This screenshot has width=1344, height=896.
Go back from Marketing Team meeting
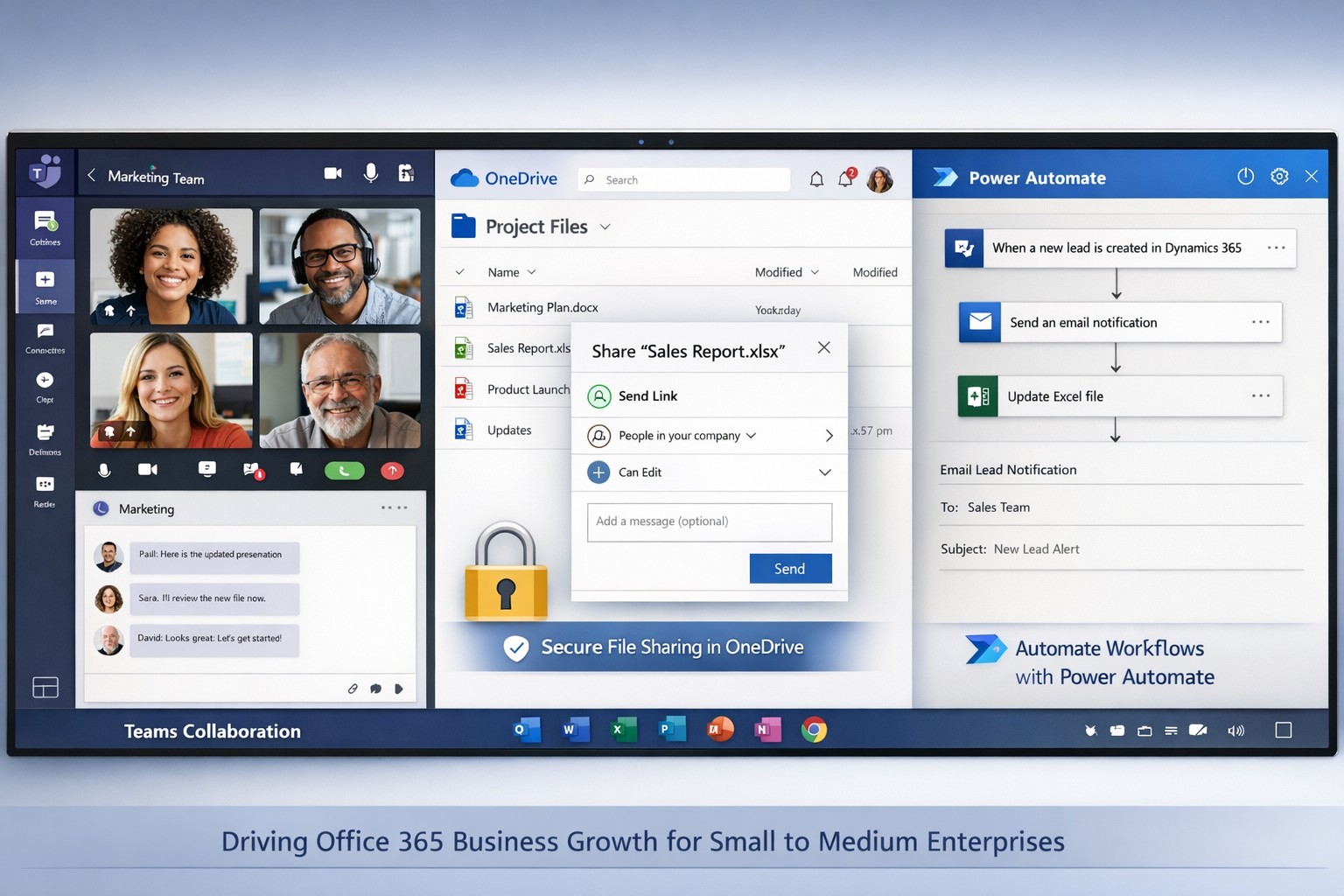[92, 176]
